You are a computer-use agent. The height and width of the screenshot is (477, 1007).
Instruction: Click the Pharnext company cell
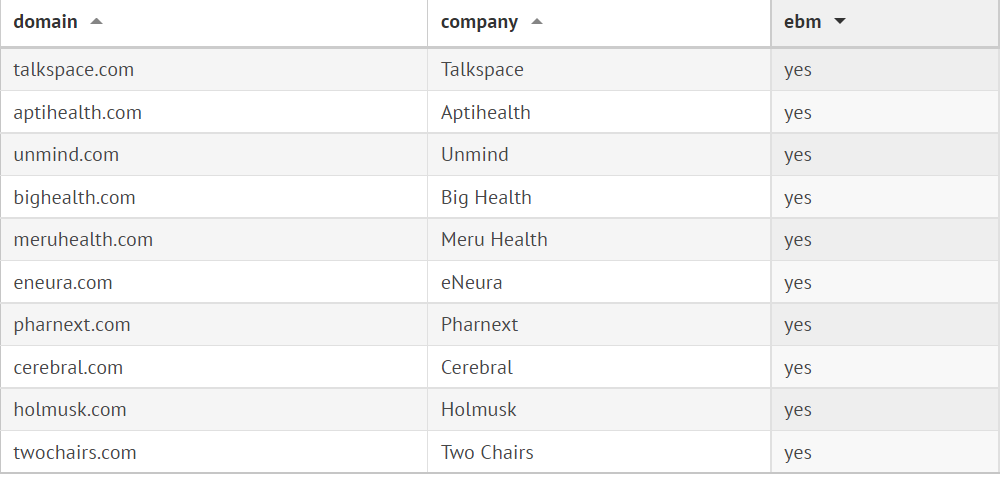coord(480,325)
